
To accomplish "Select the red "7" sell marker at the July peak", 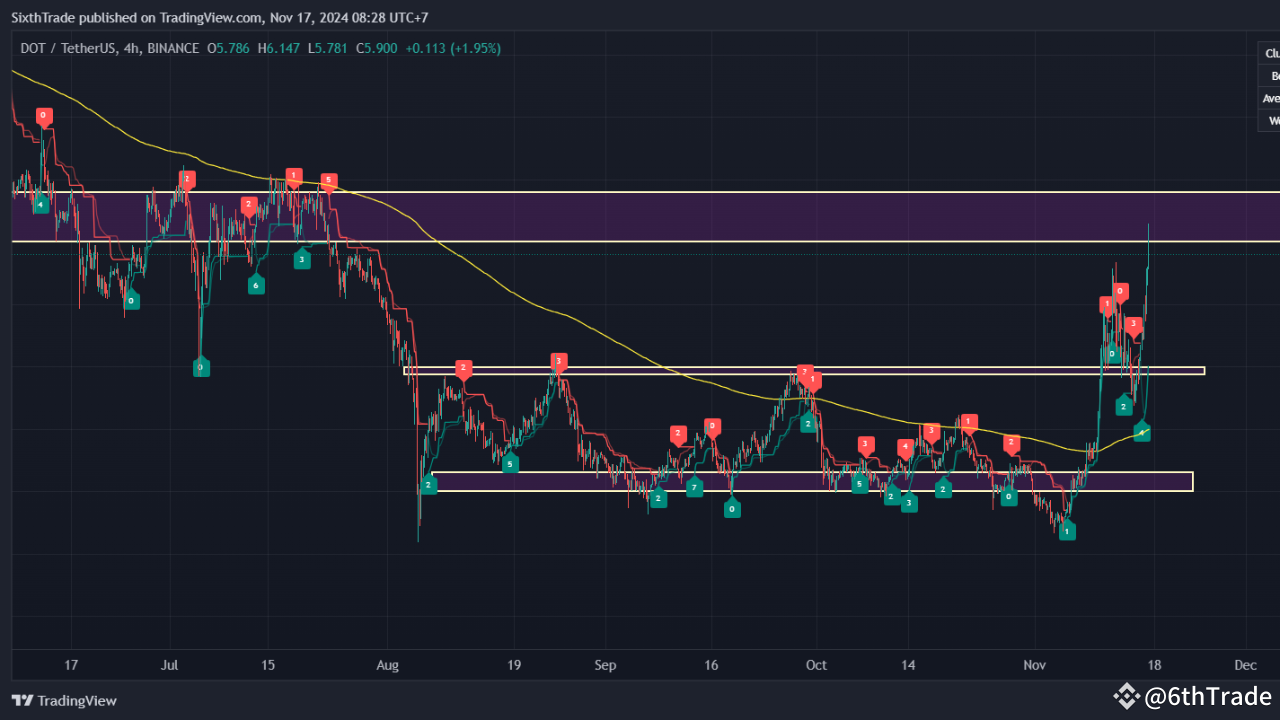I will pos(185,178).
